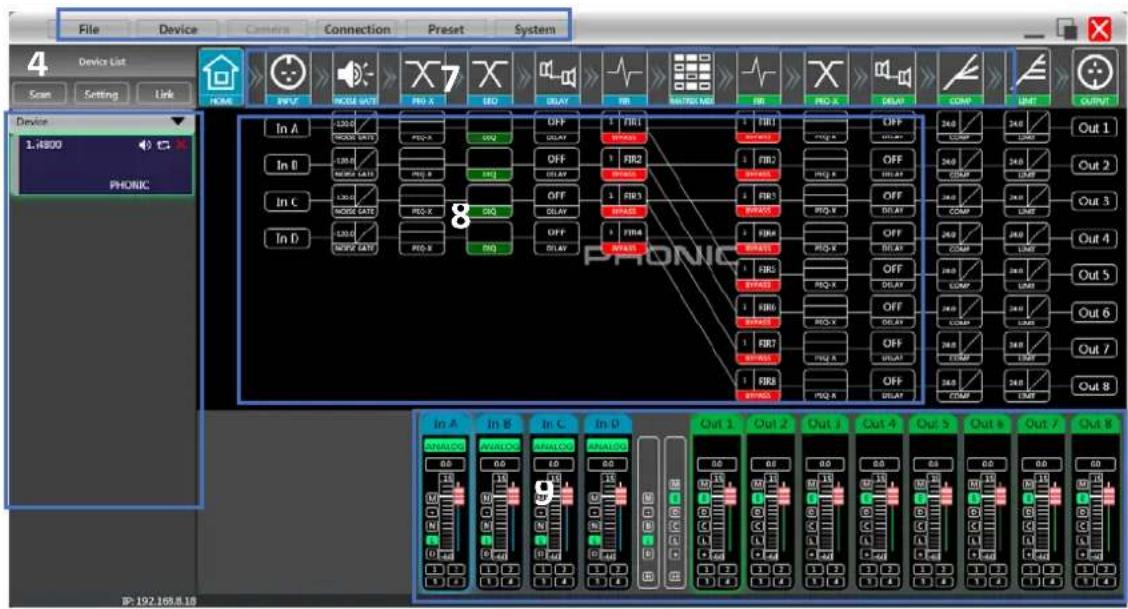Open the Out 1 COMP block

[960, 127]
